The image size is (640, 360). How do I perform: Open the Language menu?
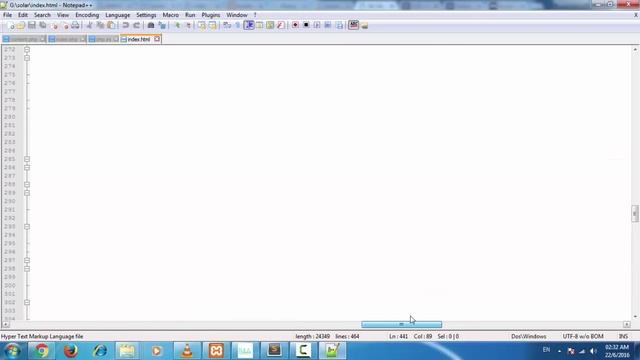[x=118, y=15]
